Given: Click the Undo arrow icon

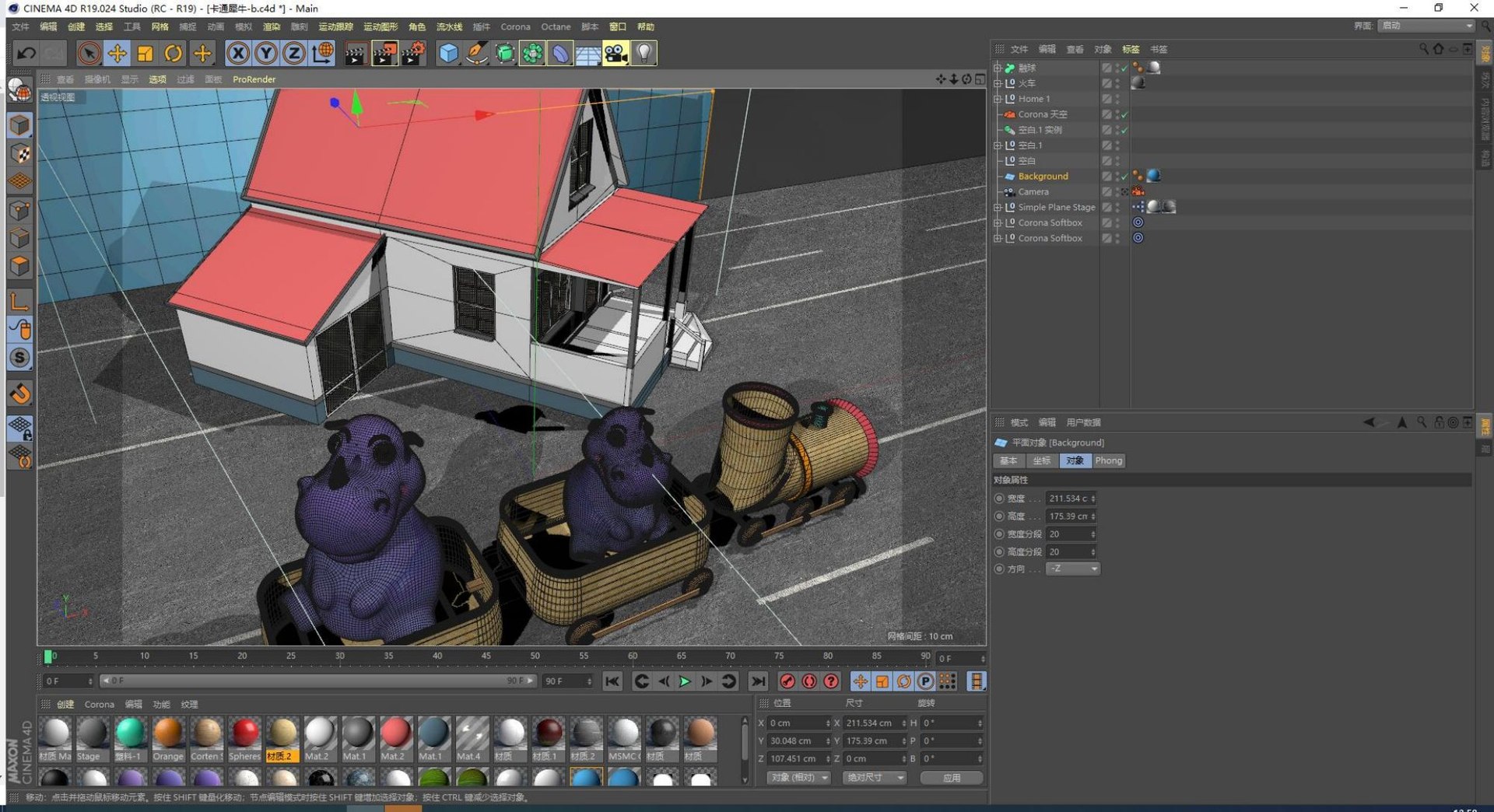Looking at the screenshot, I should 26,53.
